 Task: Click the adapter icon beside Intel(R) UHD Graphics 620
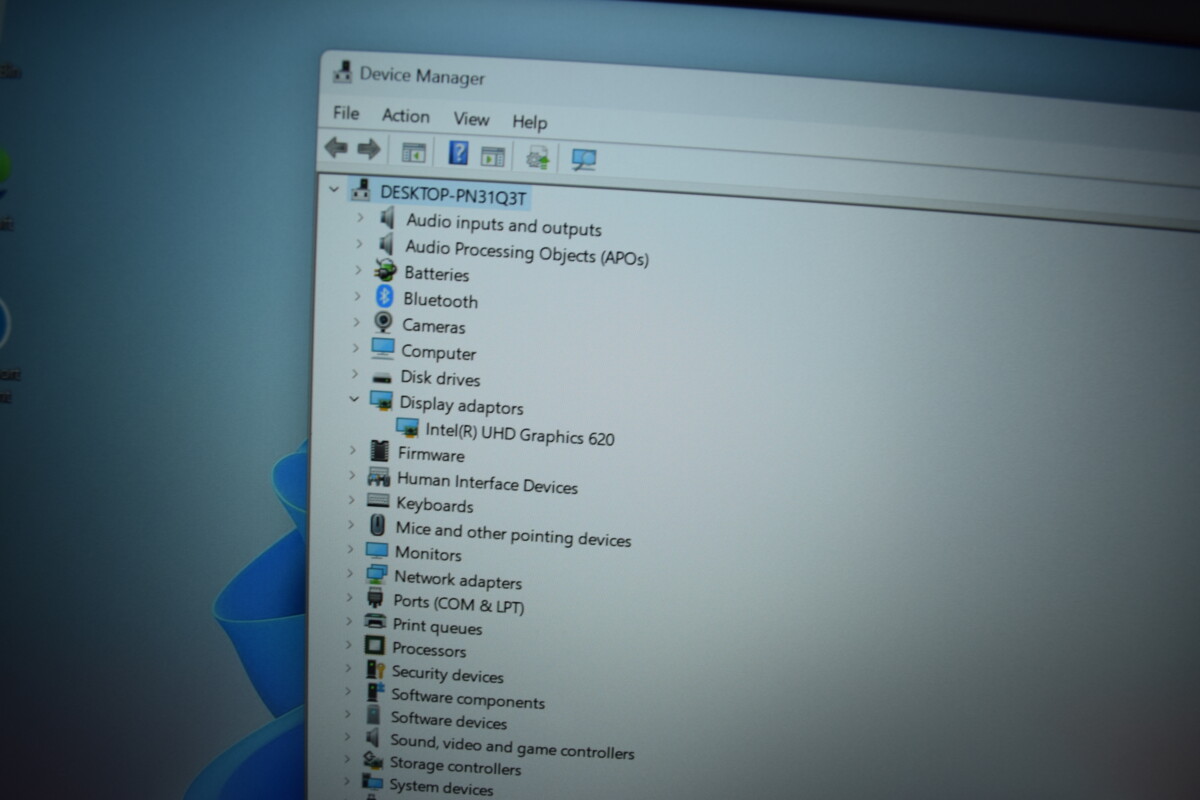pyautogui.click(x=407, y=427)
